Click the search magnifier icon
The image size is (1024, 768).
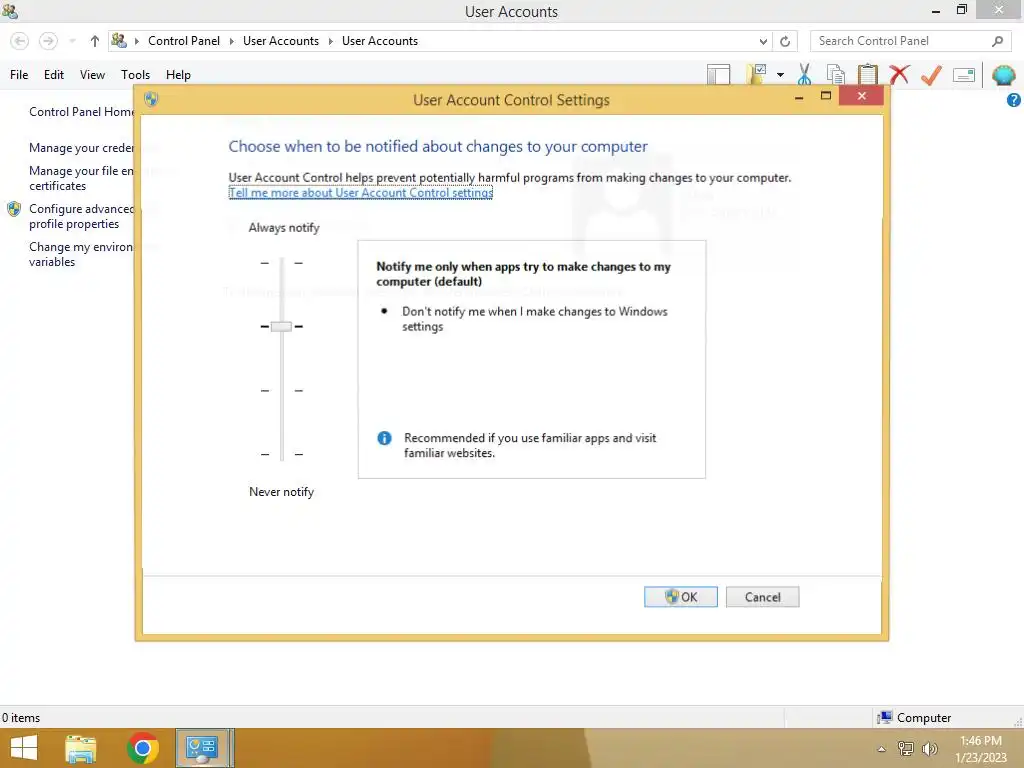[997, 41]
